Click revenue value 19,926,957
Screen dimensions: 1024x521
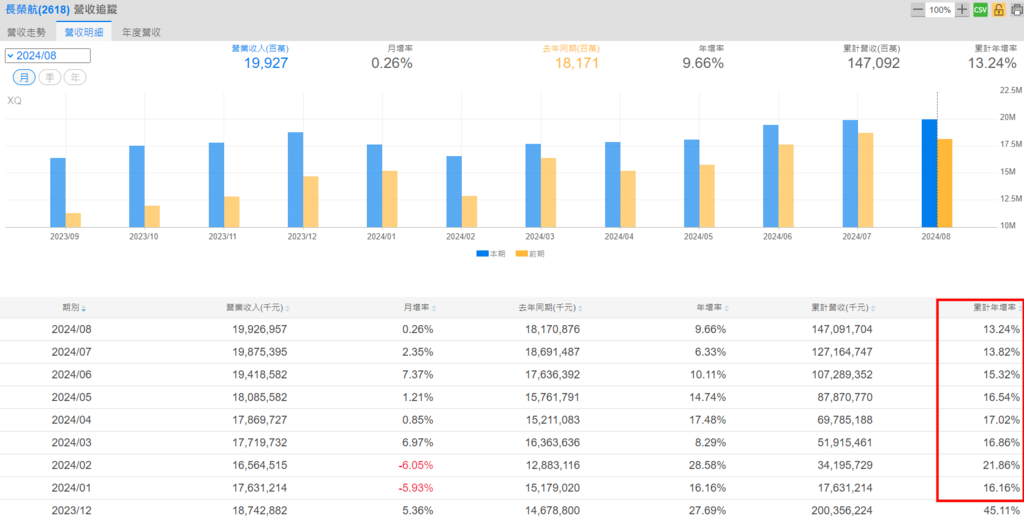[260, 330]
